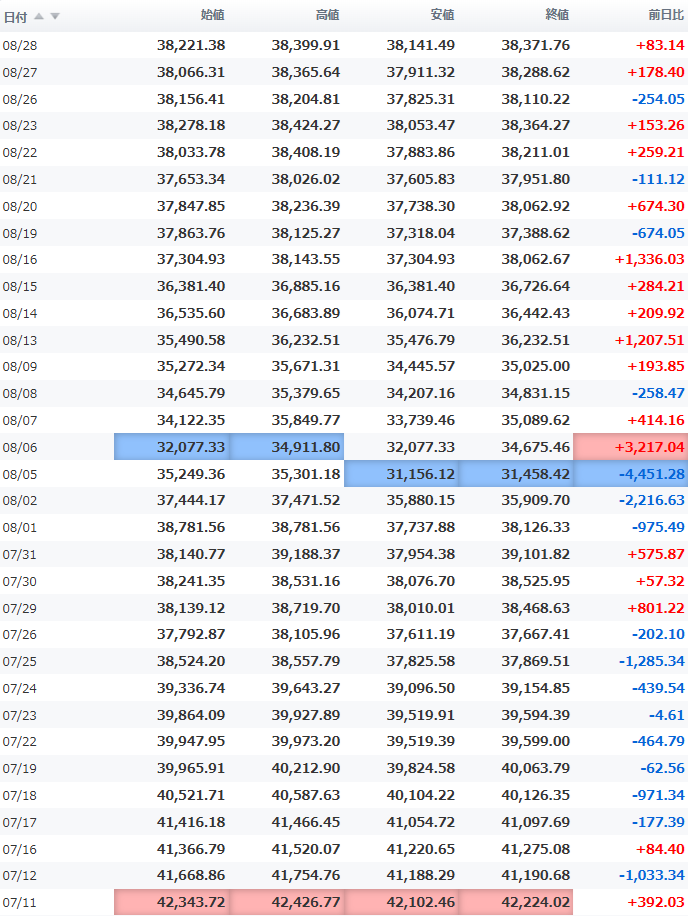
Task: Select the change value -1,285.34
Action: click(652, 660)
